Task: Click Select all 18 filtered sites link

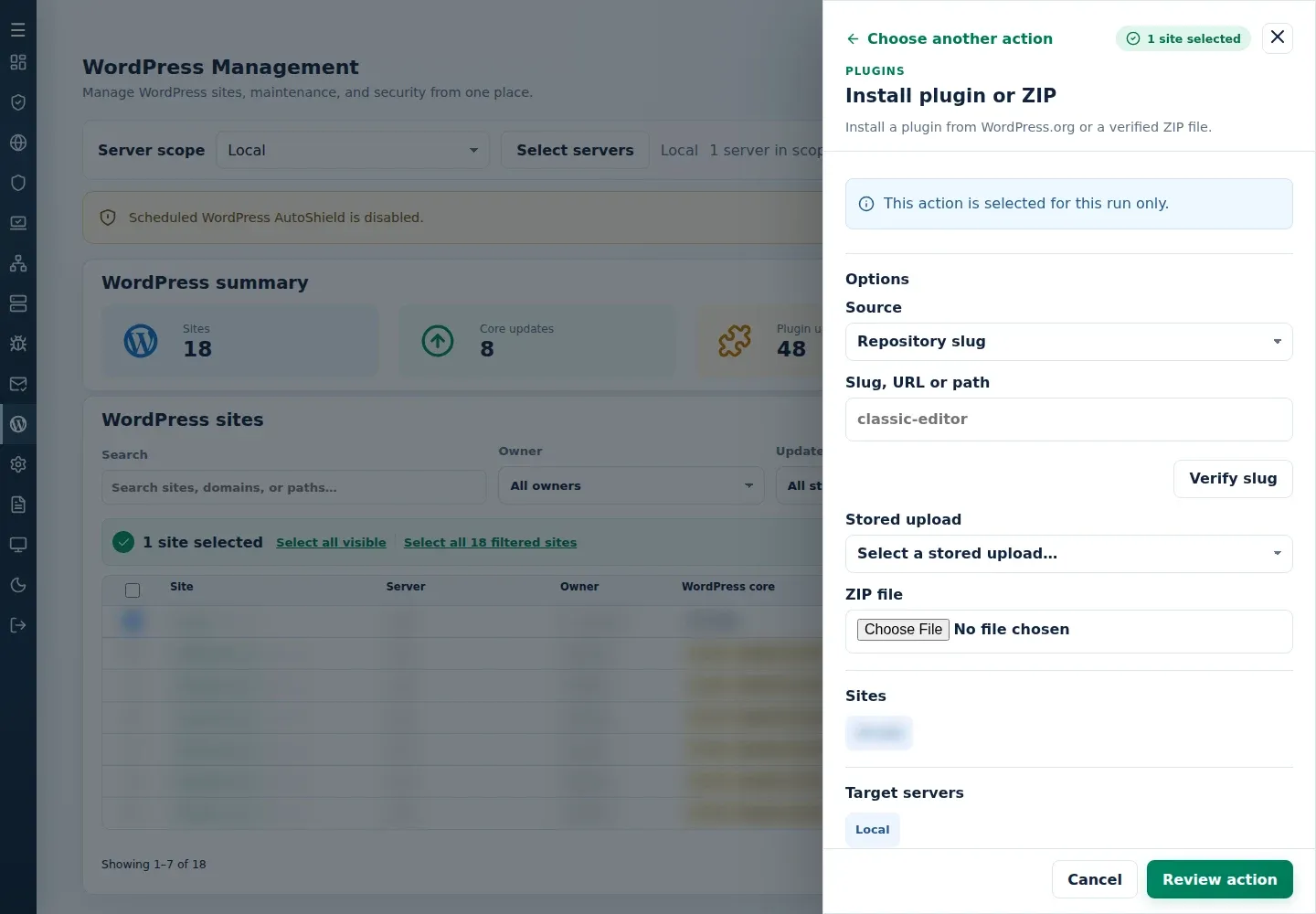Action: coord(490,542)
